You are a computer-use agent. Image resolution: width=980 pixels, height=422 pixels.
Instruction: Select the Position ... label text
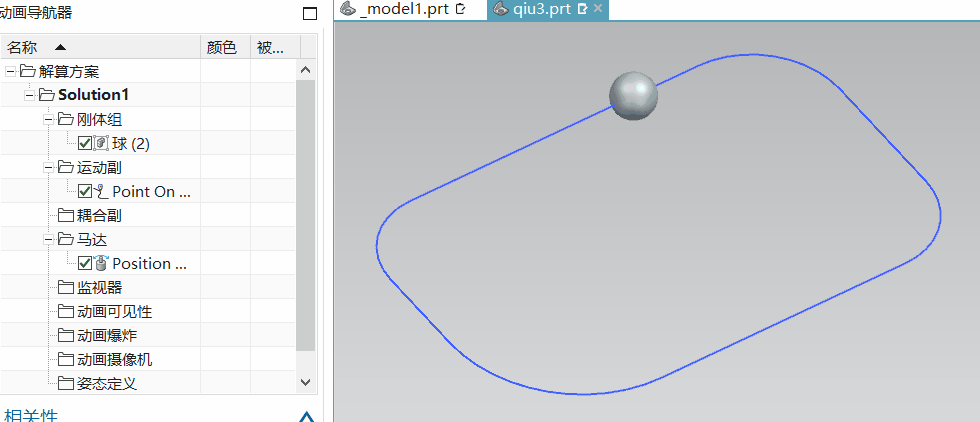coord(149,264)
